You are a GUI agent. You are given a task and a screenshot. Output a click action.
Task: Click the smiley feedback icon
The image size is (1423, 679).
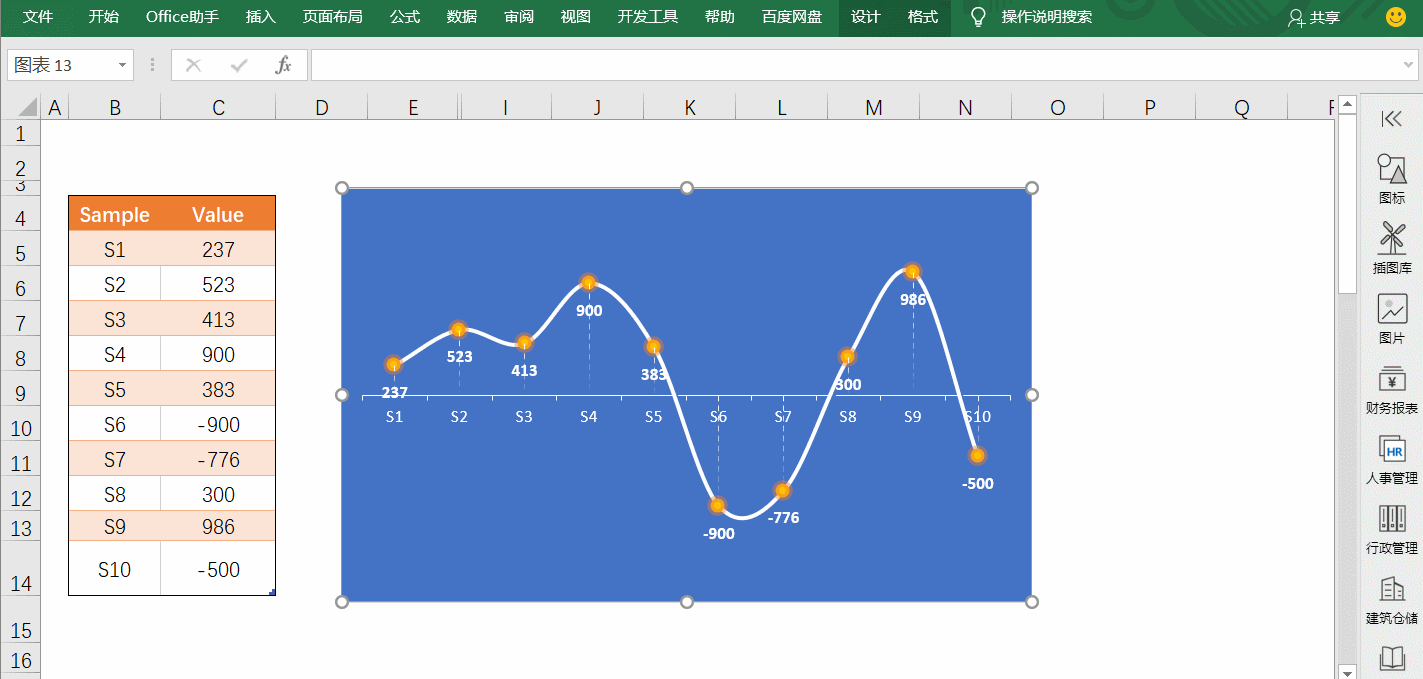point(1395,17)
